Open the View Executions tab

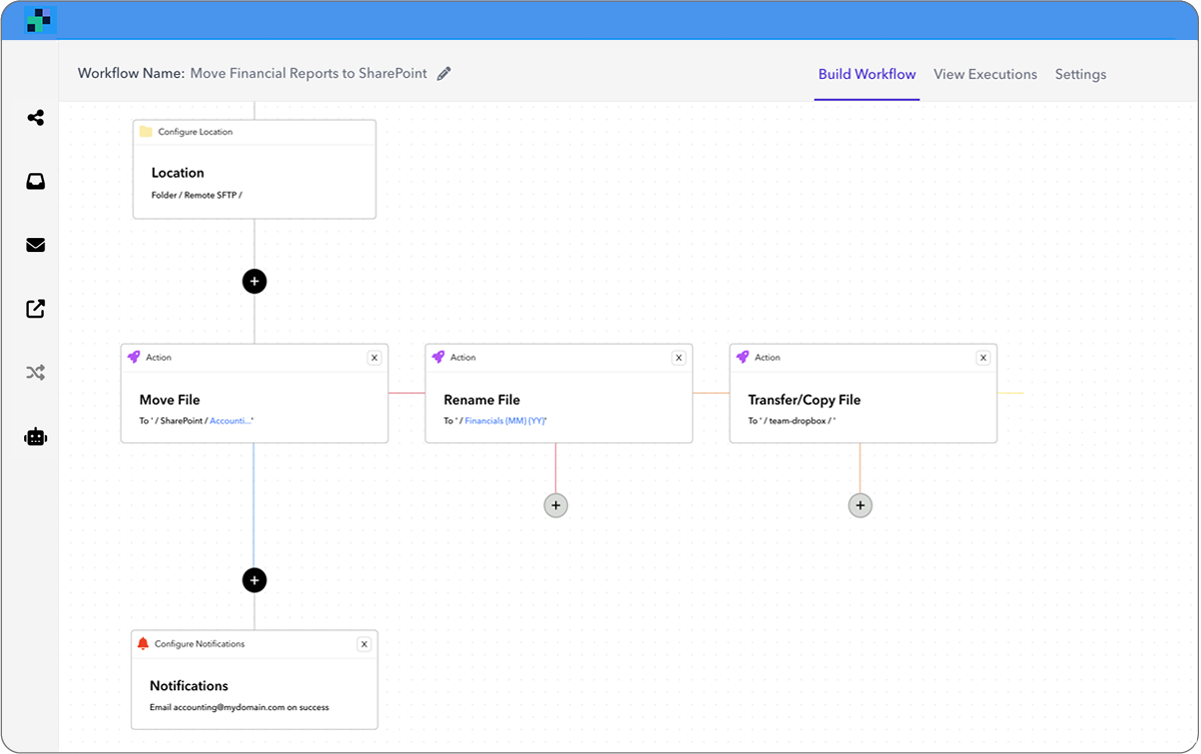(985, 74)
